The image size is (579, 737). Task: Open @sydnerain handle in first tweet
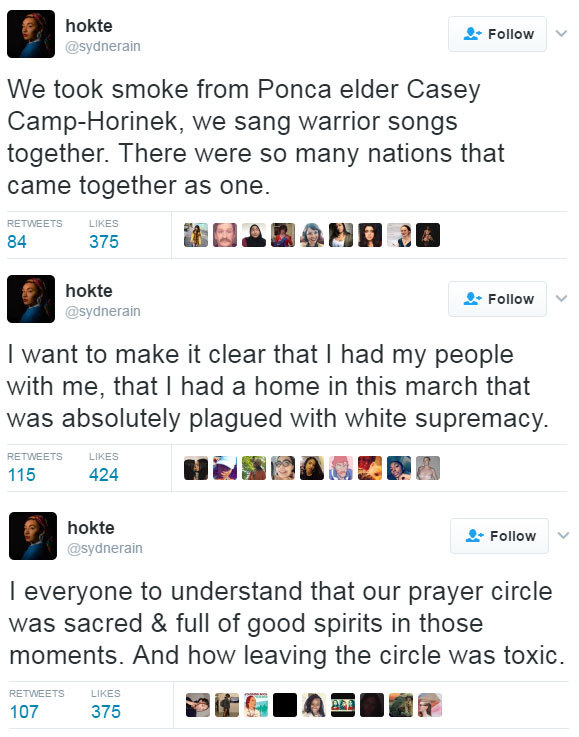tap(103, 47)
